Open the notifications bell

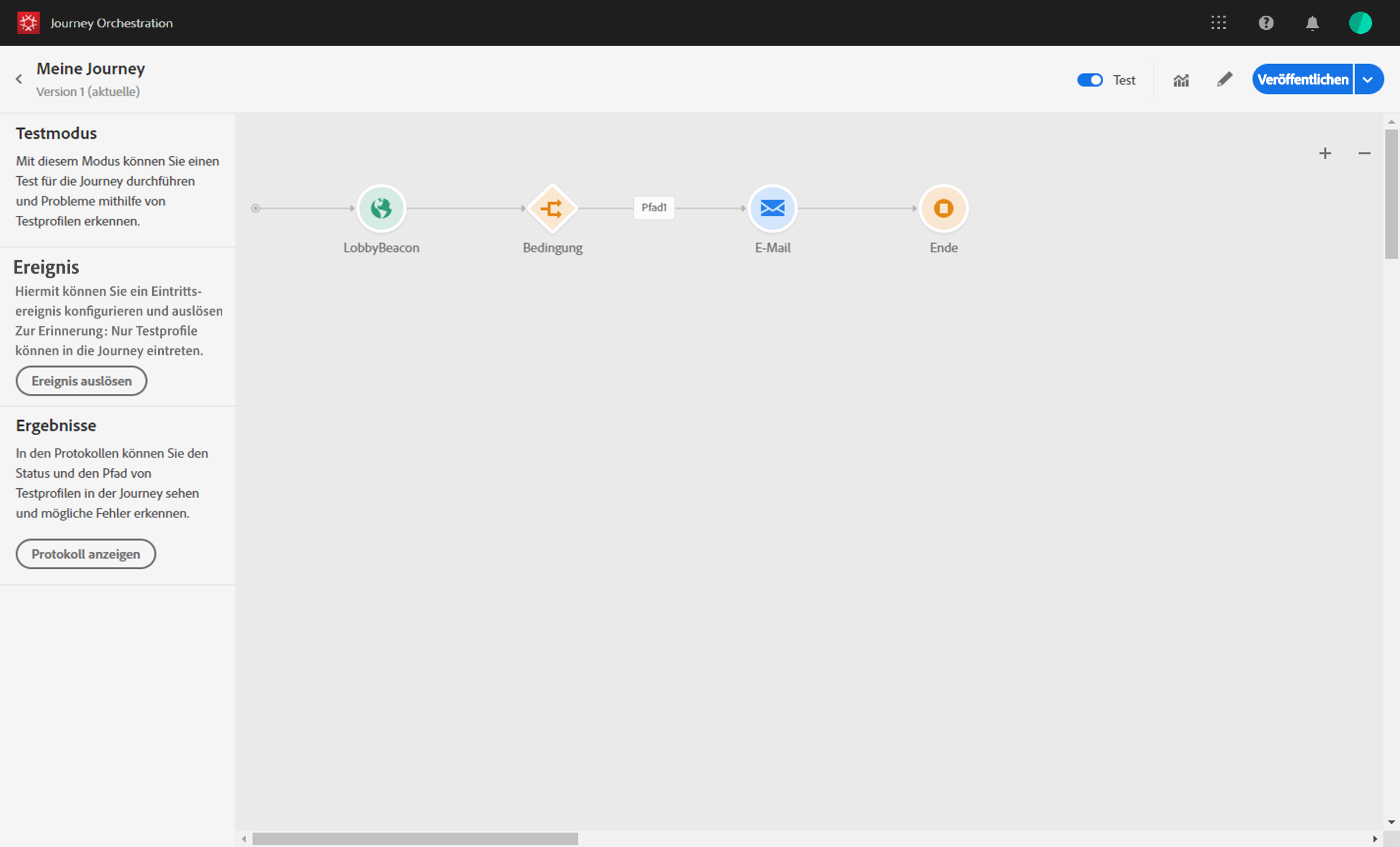click(x=1312, y=23)
